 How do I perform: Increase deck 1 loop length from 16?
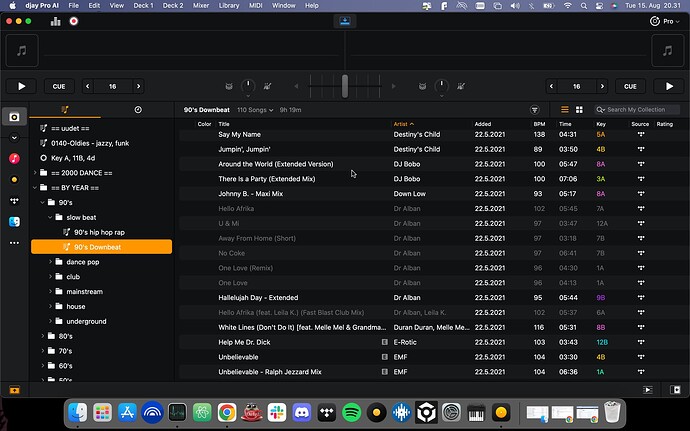(139, 86)
